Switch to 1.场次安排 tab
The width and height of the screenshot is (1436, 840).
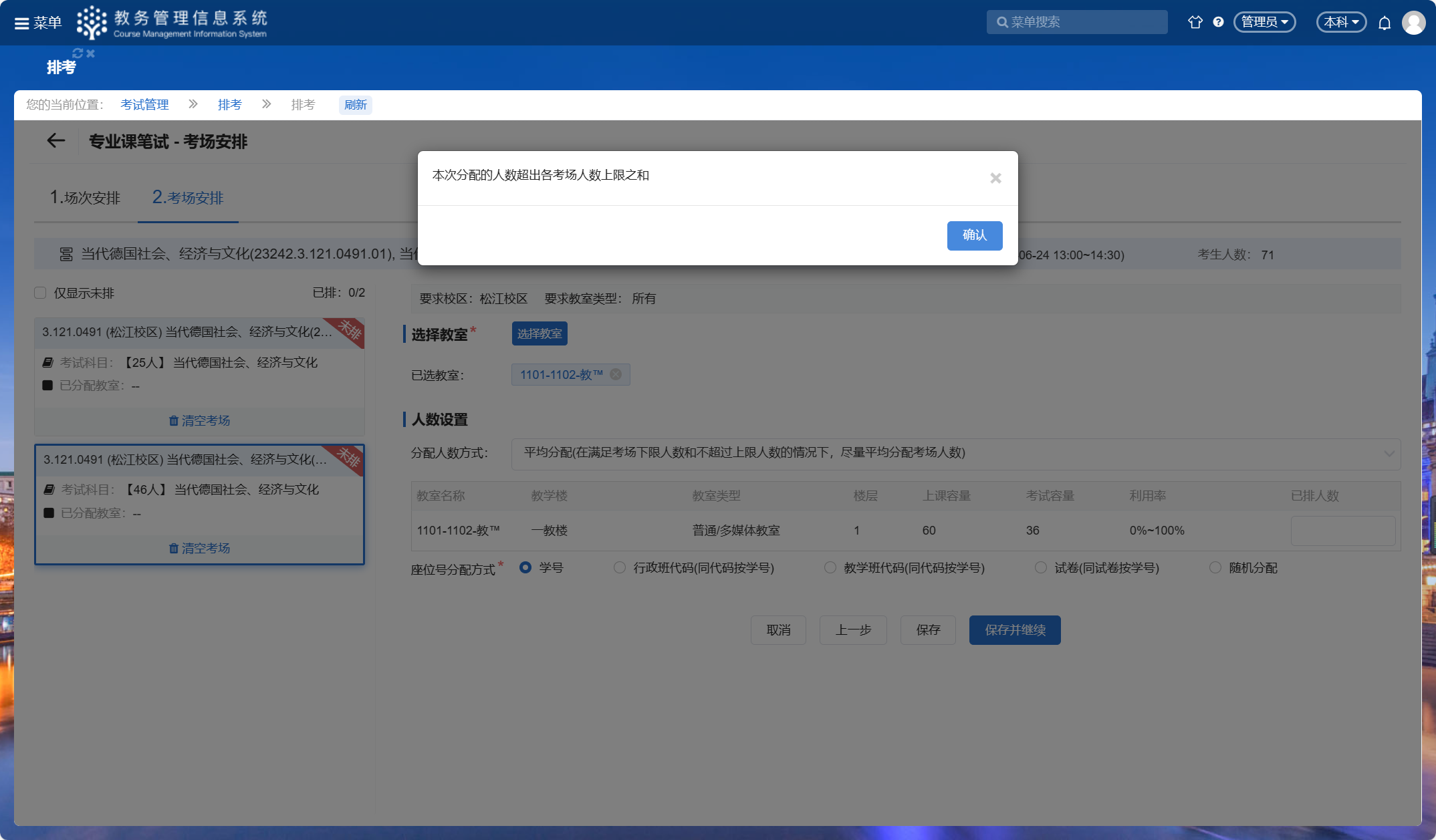click(x=85, y=198)
